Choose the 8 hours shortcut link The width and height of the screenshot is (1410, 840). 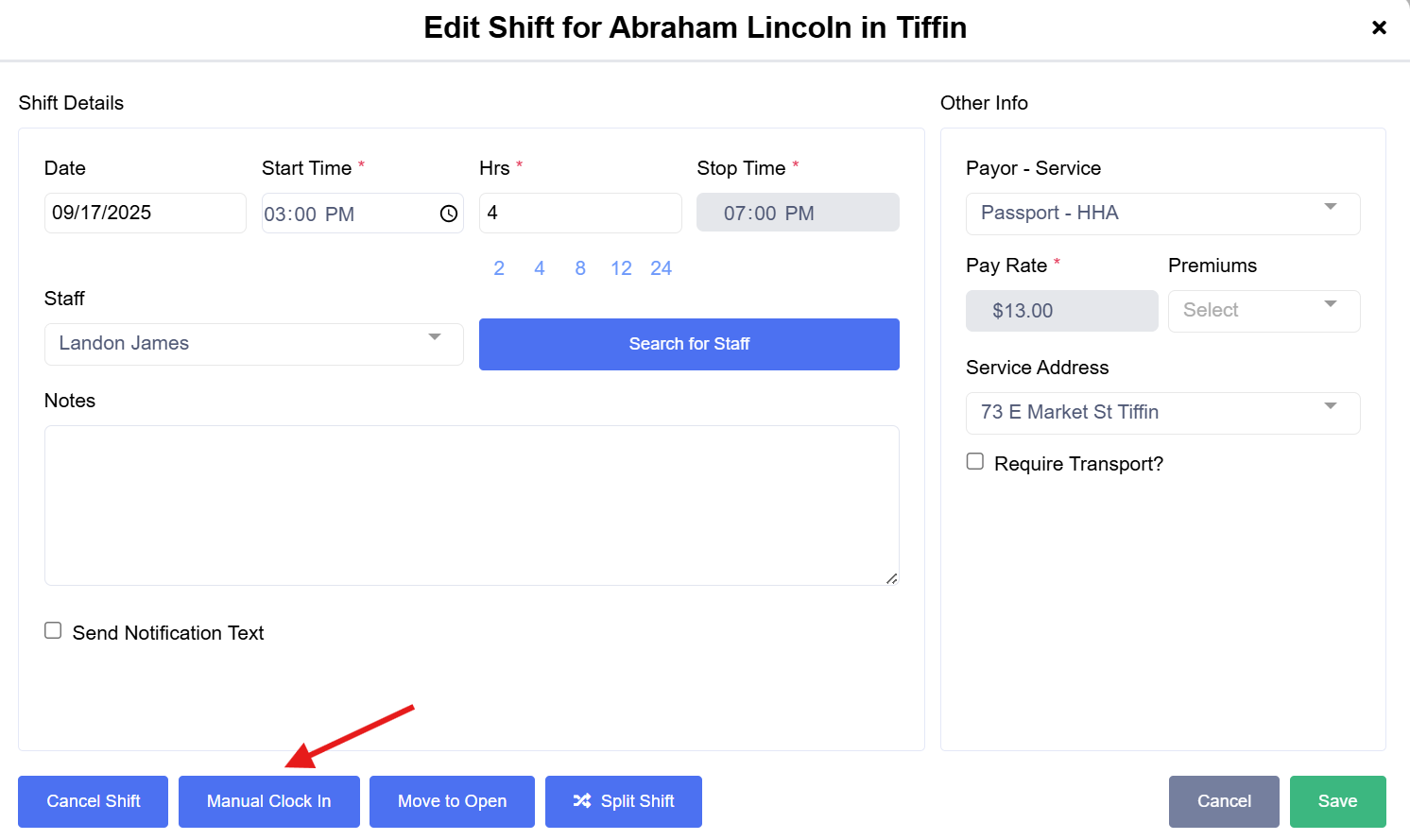[580, 268]
